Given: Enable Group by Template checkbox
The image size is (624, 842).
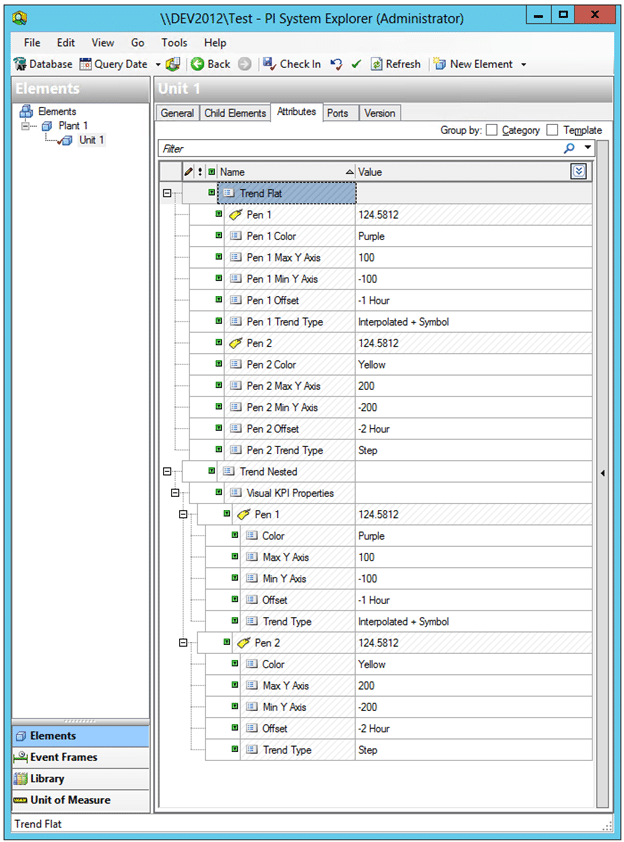Looking at the screenshot, I should click(553, 130).
